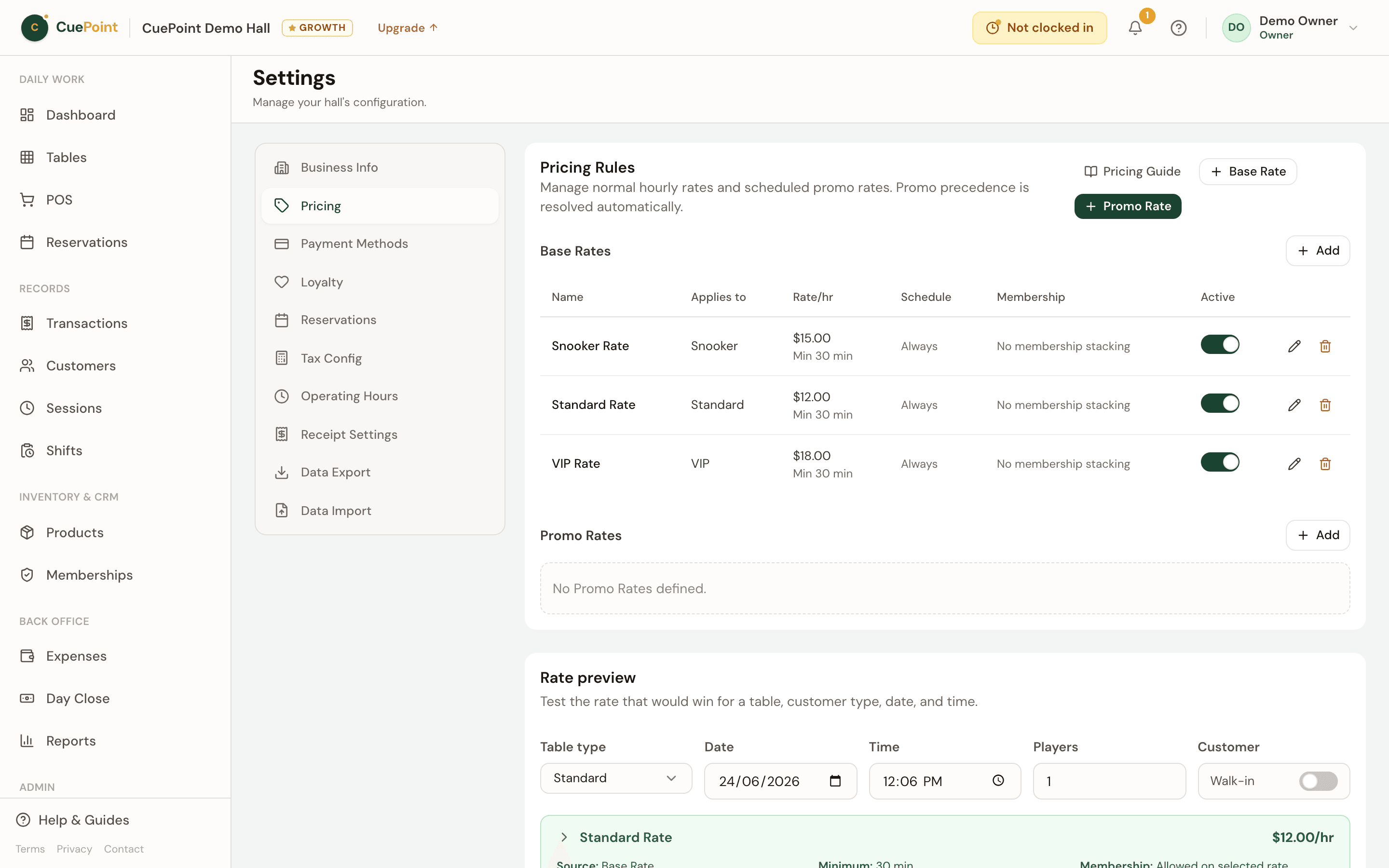Open Data Export settings
The width and height of the screenshot is (1389, 868).
tap(380, 473)
